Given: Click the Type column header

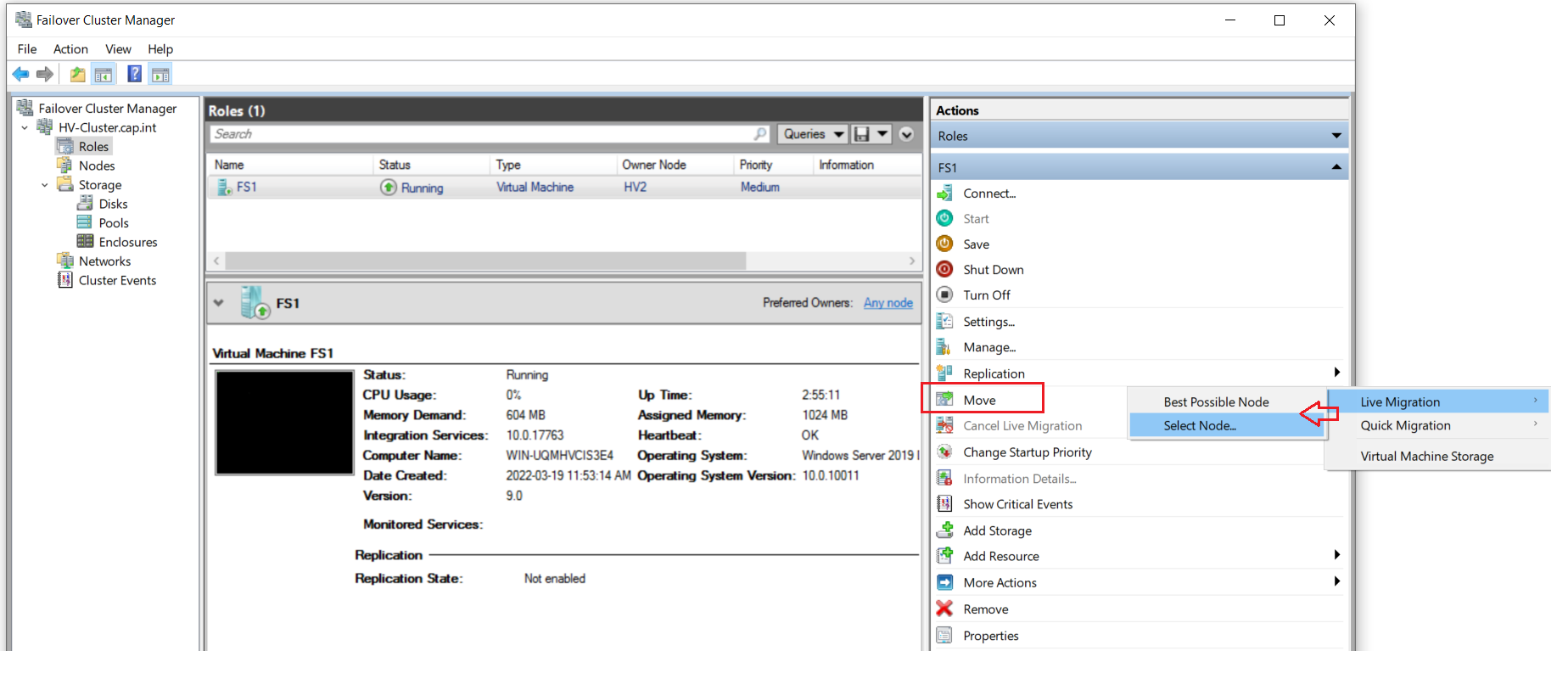Looking at the screenshot, I should point(553,165).
